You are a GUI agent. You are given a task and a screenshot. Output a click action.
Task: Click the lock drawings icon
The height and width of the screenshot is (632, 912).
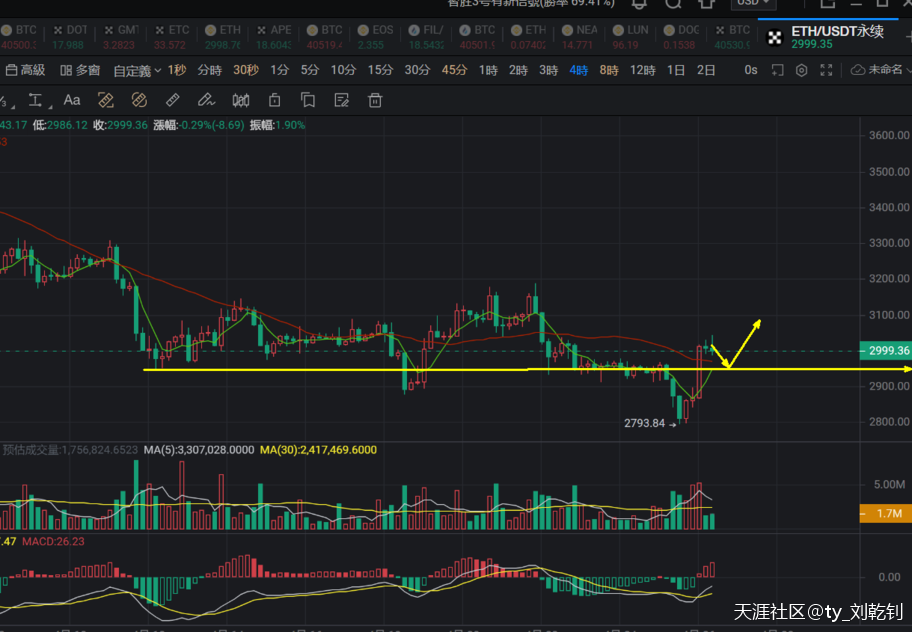[274, 100]
